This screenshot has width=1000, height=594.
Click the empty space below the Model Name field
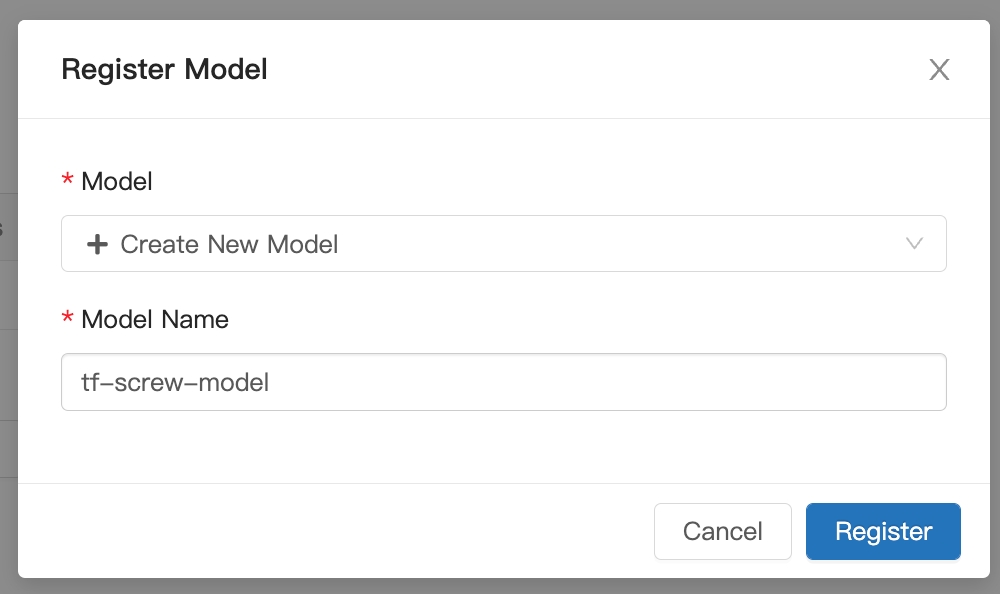pyautogui.click(x=504, y=447)
